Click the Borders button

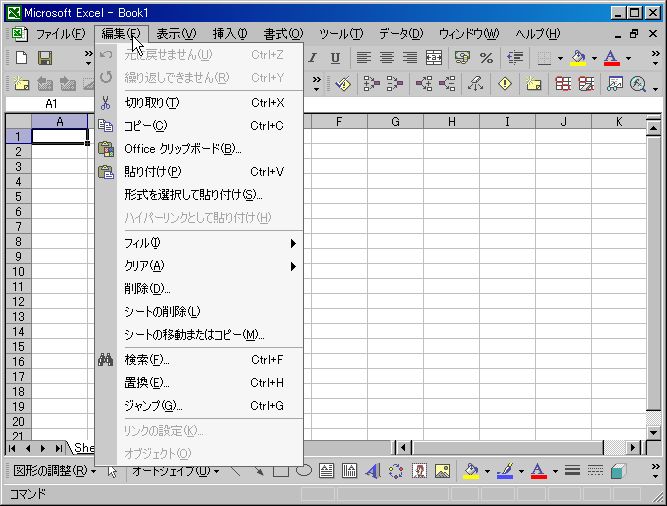pos(544,58)
